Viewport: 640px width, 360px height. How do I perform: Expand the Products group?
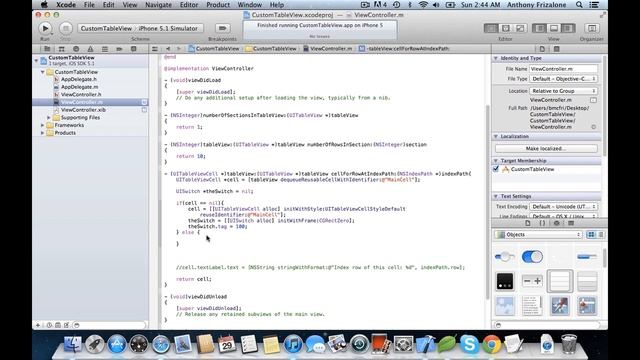coord(42,133)
